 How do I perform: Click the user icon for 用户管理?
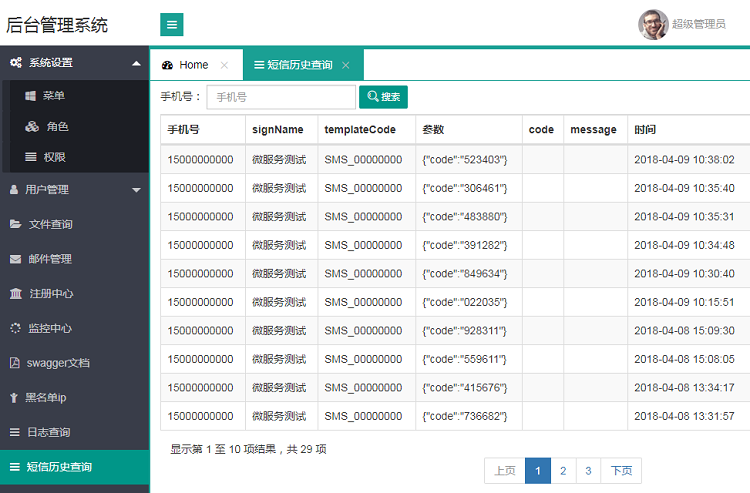click(14, 189)
